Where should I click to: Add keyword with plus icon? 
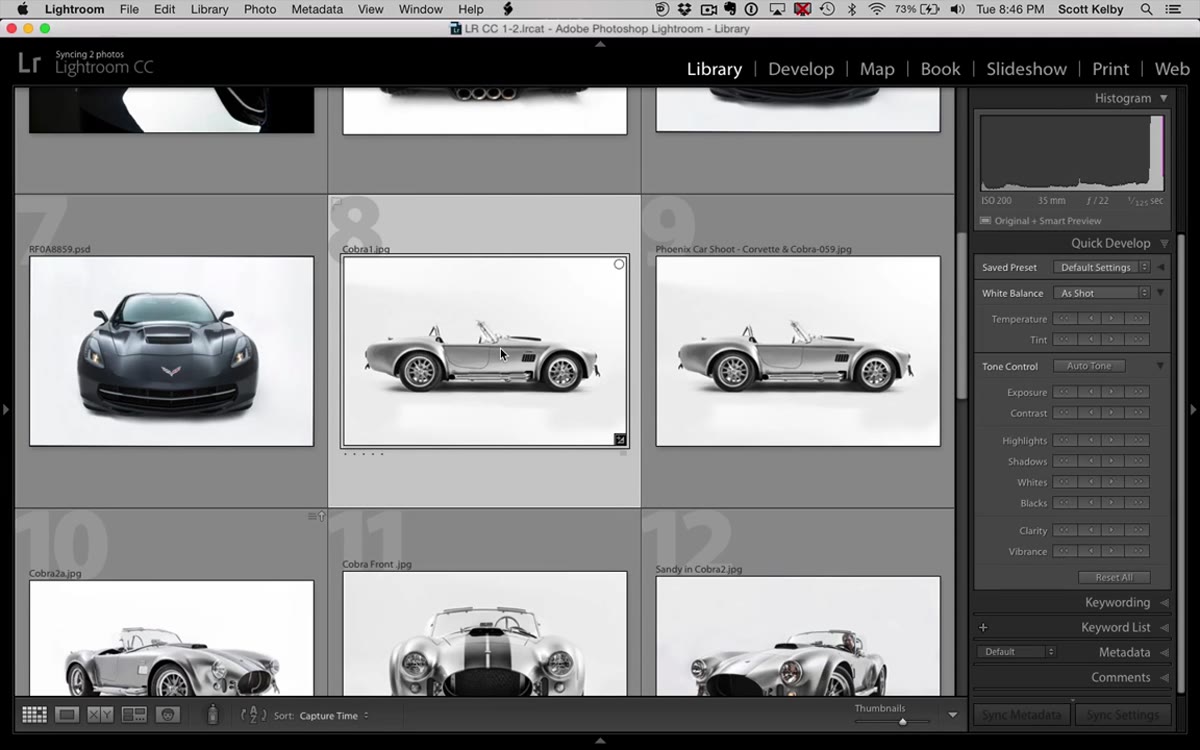point(983,627)
